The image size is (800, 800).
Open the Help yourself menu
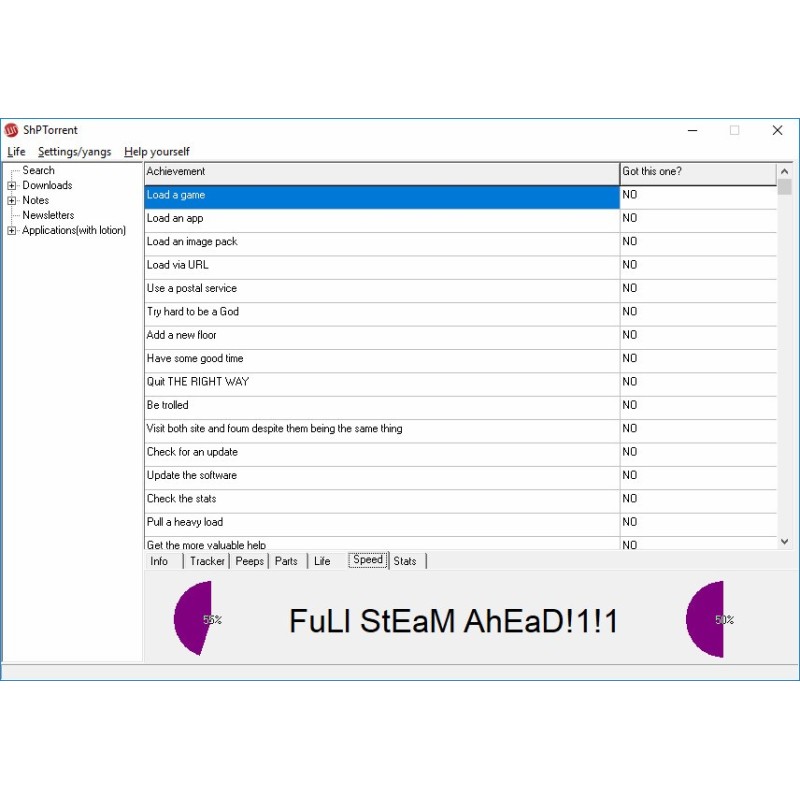tap(156, 152)
